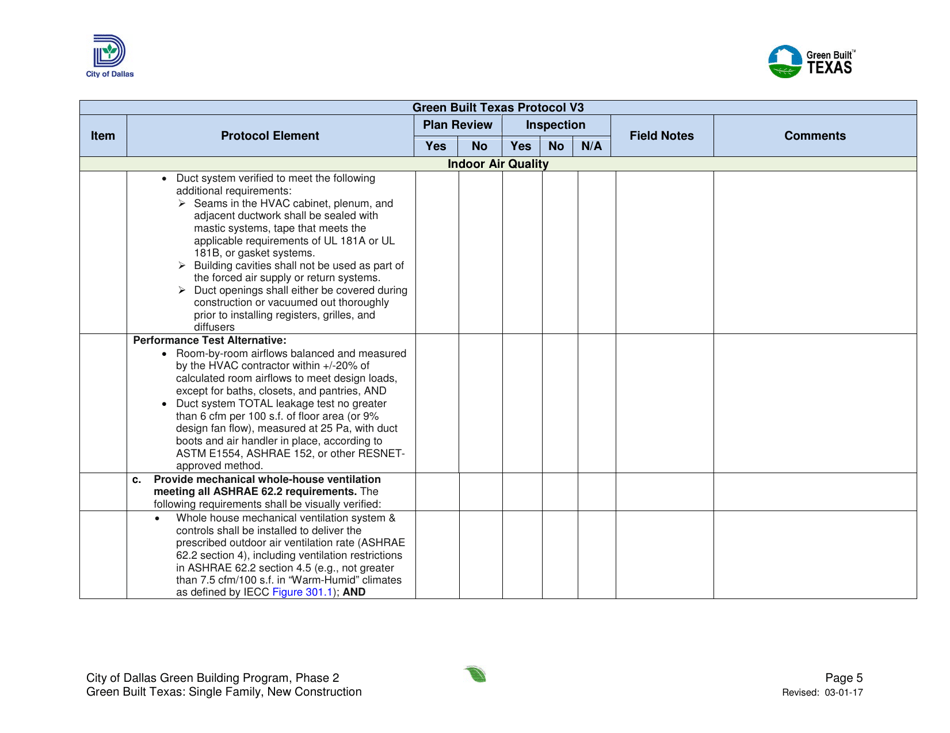Select the Green Built Texas logo
The width and height of the screenshot is (950, 733).
tap(810, 62)
